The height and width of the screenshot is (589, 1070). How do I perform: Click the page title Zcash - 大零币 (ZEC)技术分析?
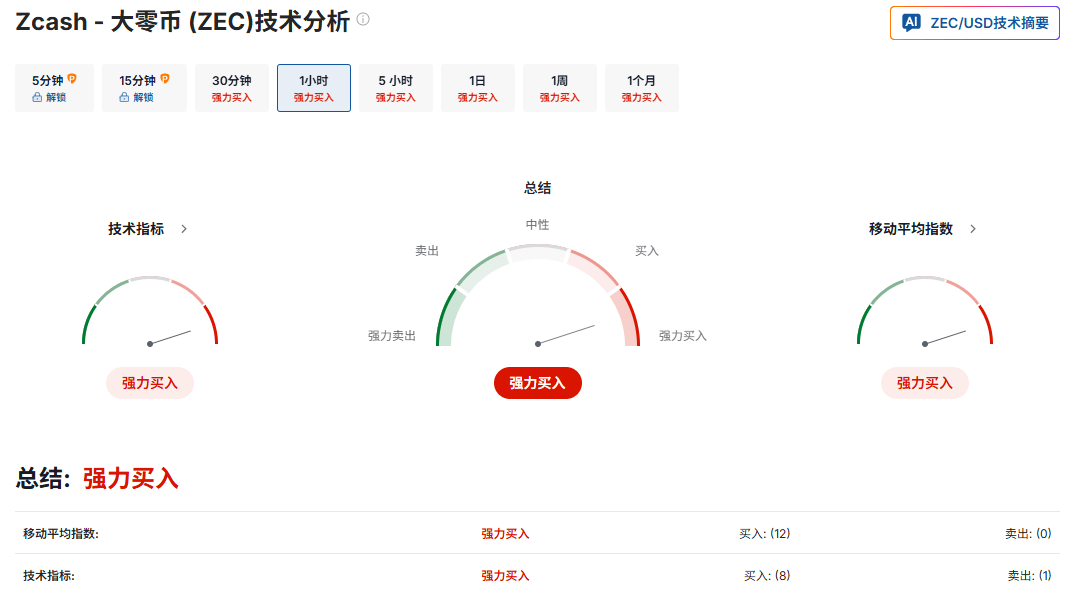click(x=183, y=22)
